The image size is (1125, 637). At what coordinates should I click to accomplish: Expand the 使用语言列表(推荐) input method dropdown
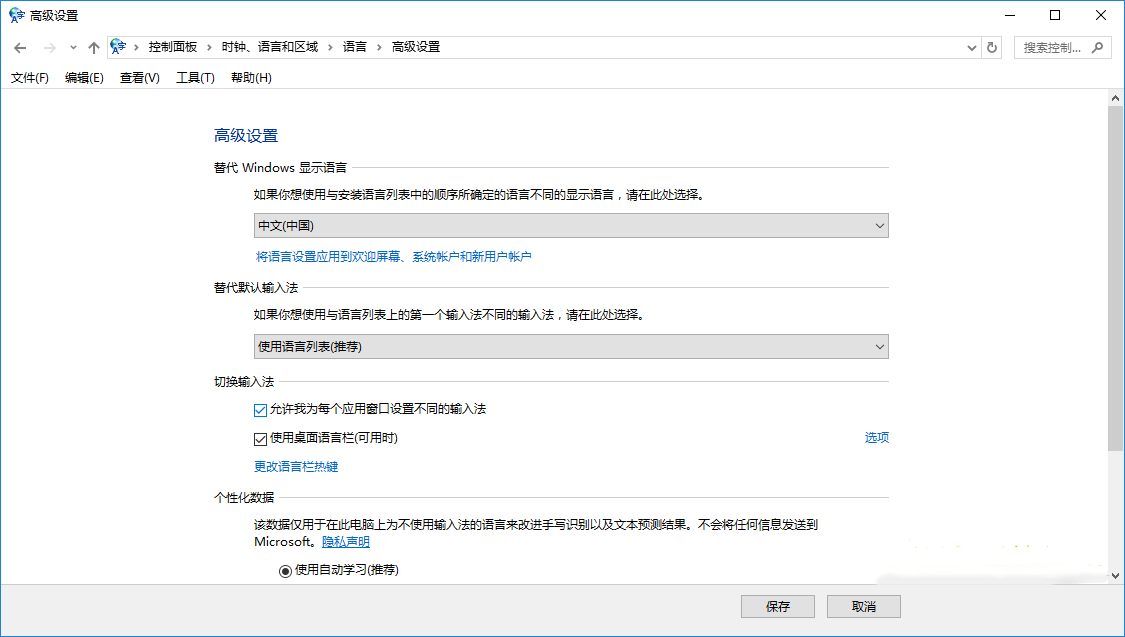tap(571, 347)
